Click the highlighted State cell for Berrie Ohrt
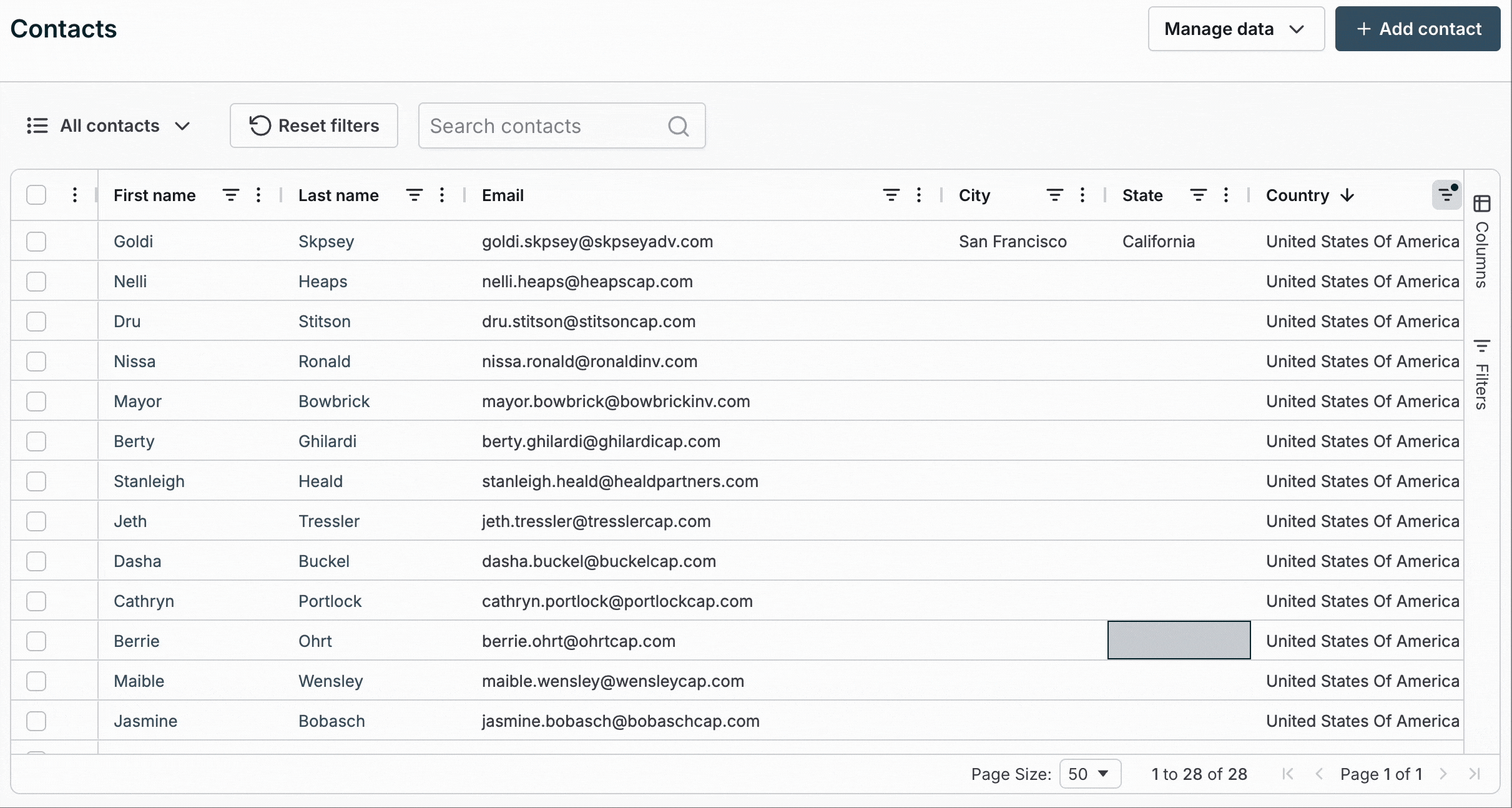This screenshot has height=808, width=1512. [x=1179, y=640]
